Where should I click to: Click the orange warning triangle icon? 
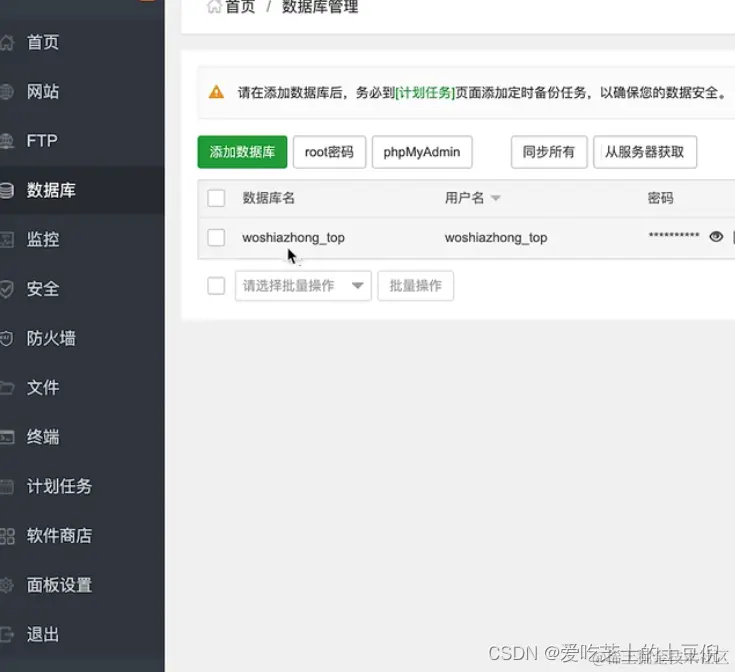[216, 92]
